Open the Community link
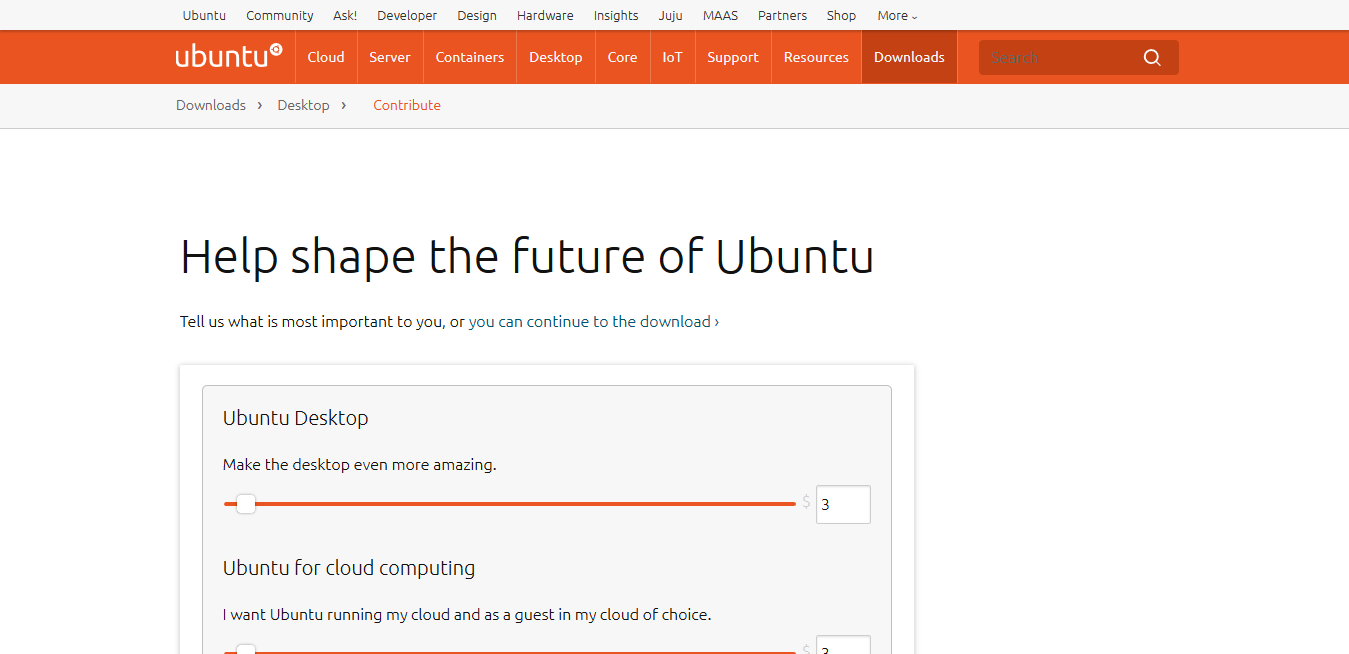The width and height of the screenshot is (1349, 654). pyautogui.click(x=280, y=15)
